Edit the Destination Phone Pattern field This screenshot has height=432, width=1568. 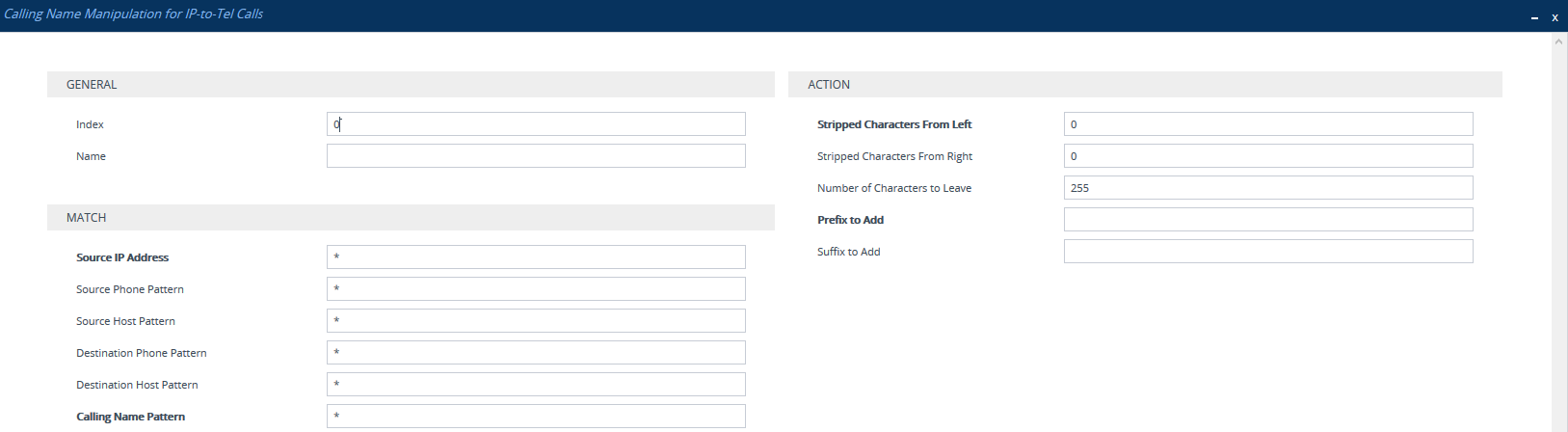[x=536, y=353]
